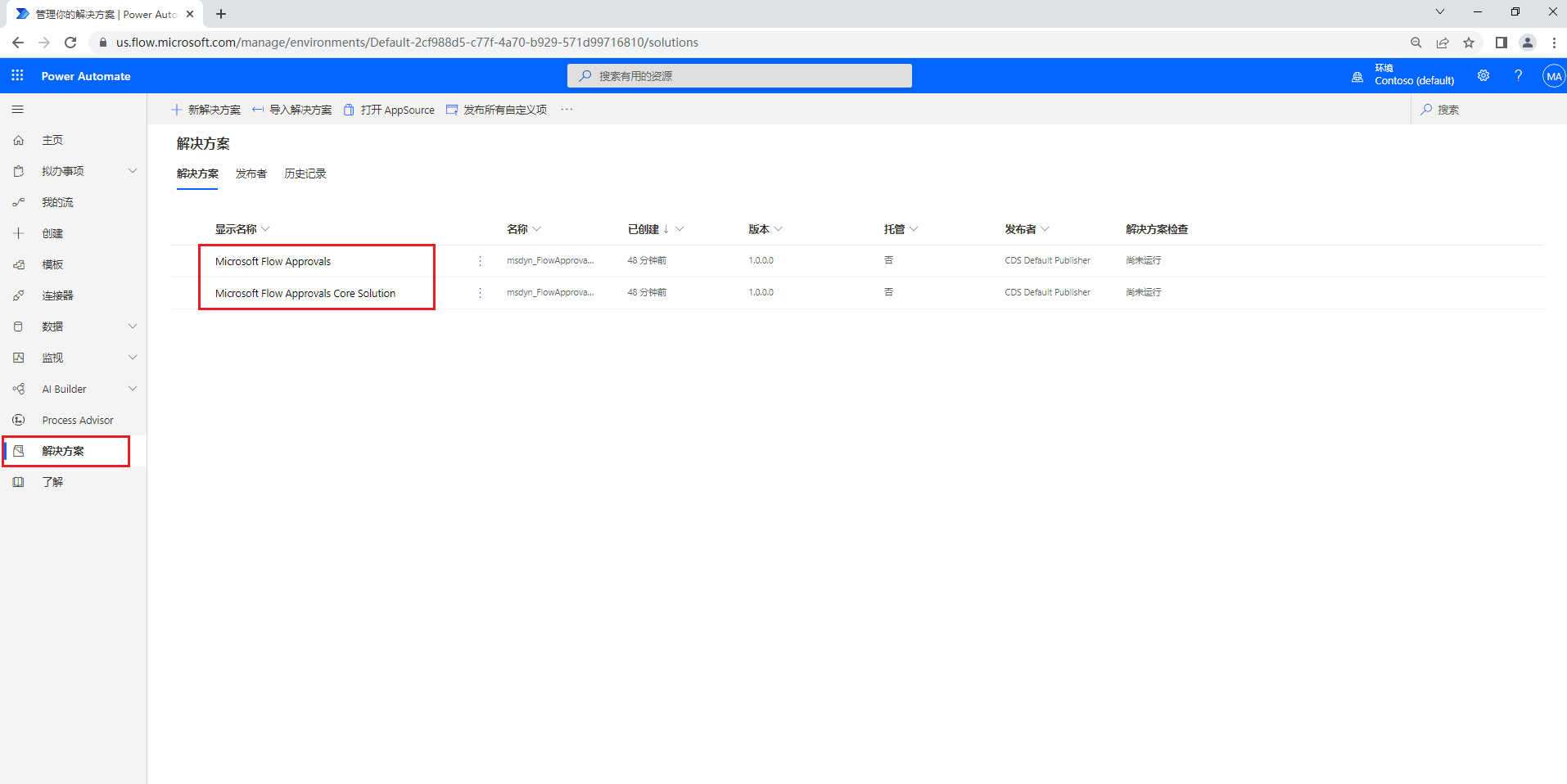Switch to the 历史记录 tab

(x=305, y=173)
